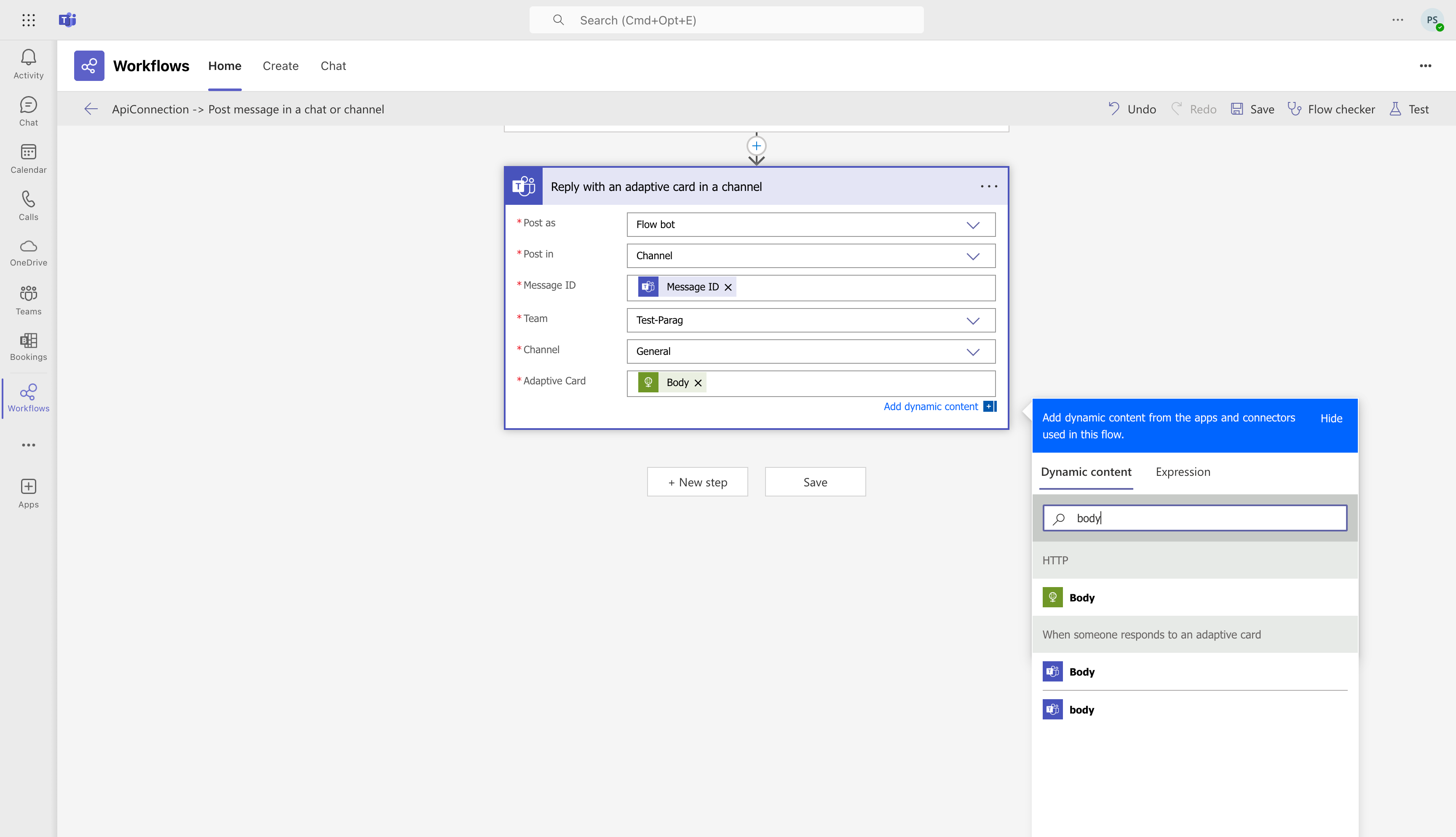1456x837 pixels.
Task: Click the Save button below the action
Action: (815, 482)
